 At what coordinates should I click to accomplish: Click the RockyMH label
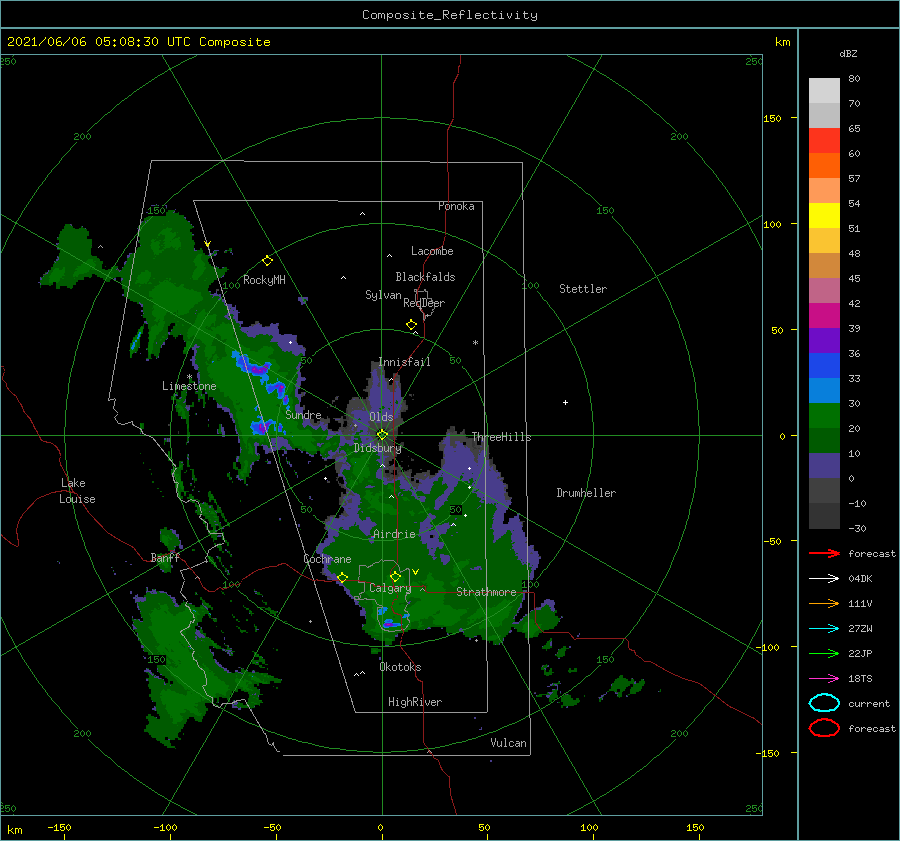pos(264,280)
